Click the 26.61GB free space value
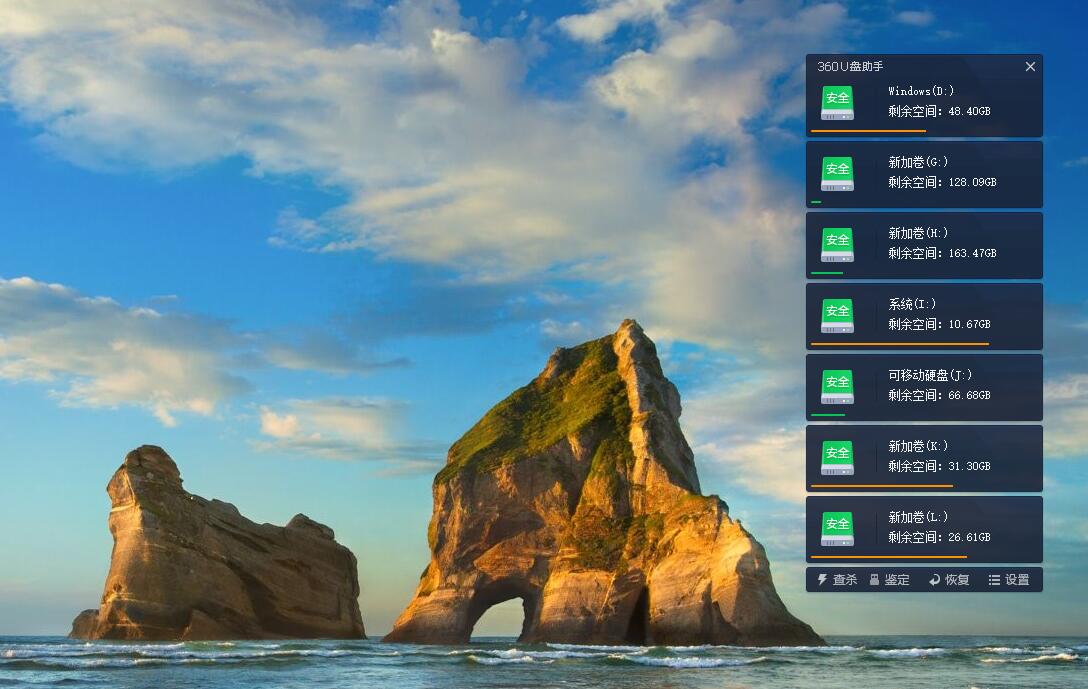The width and height of the screenshot is (1088, 689). pos(969,537)
